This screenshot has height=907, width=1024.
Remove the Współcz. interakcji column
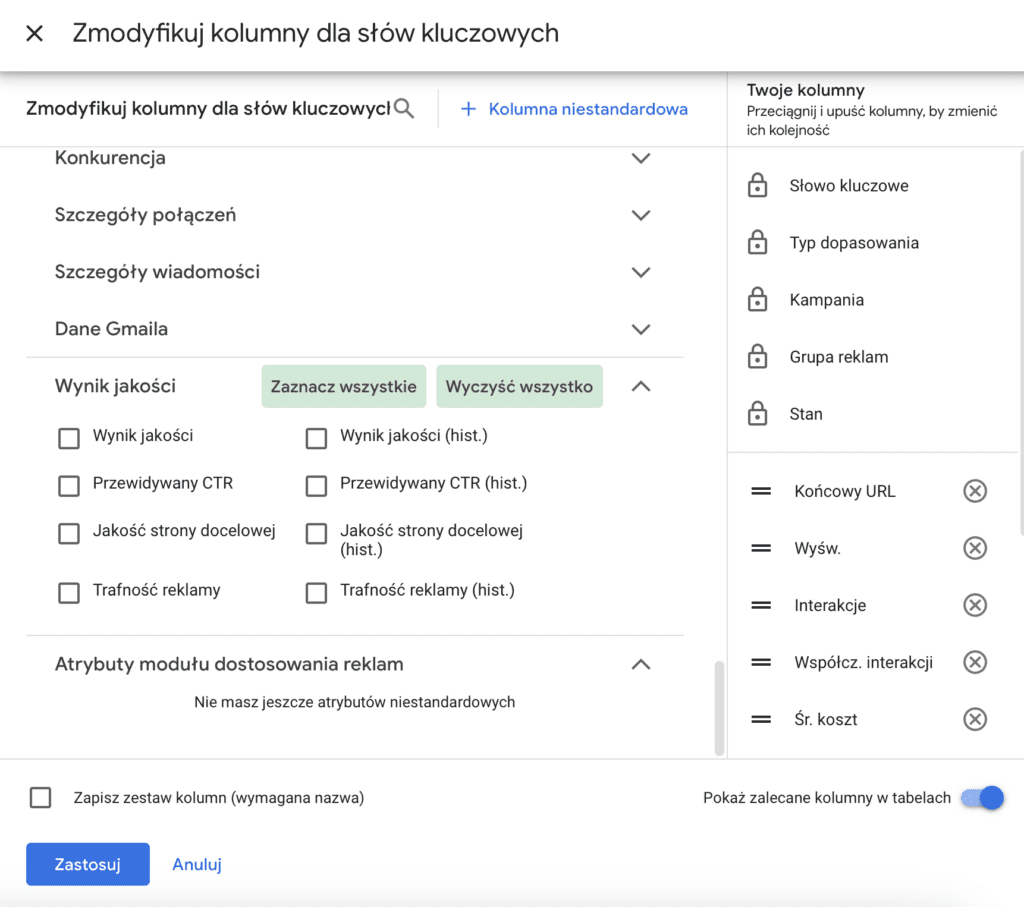point(974,662)
